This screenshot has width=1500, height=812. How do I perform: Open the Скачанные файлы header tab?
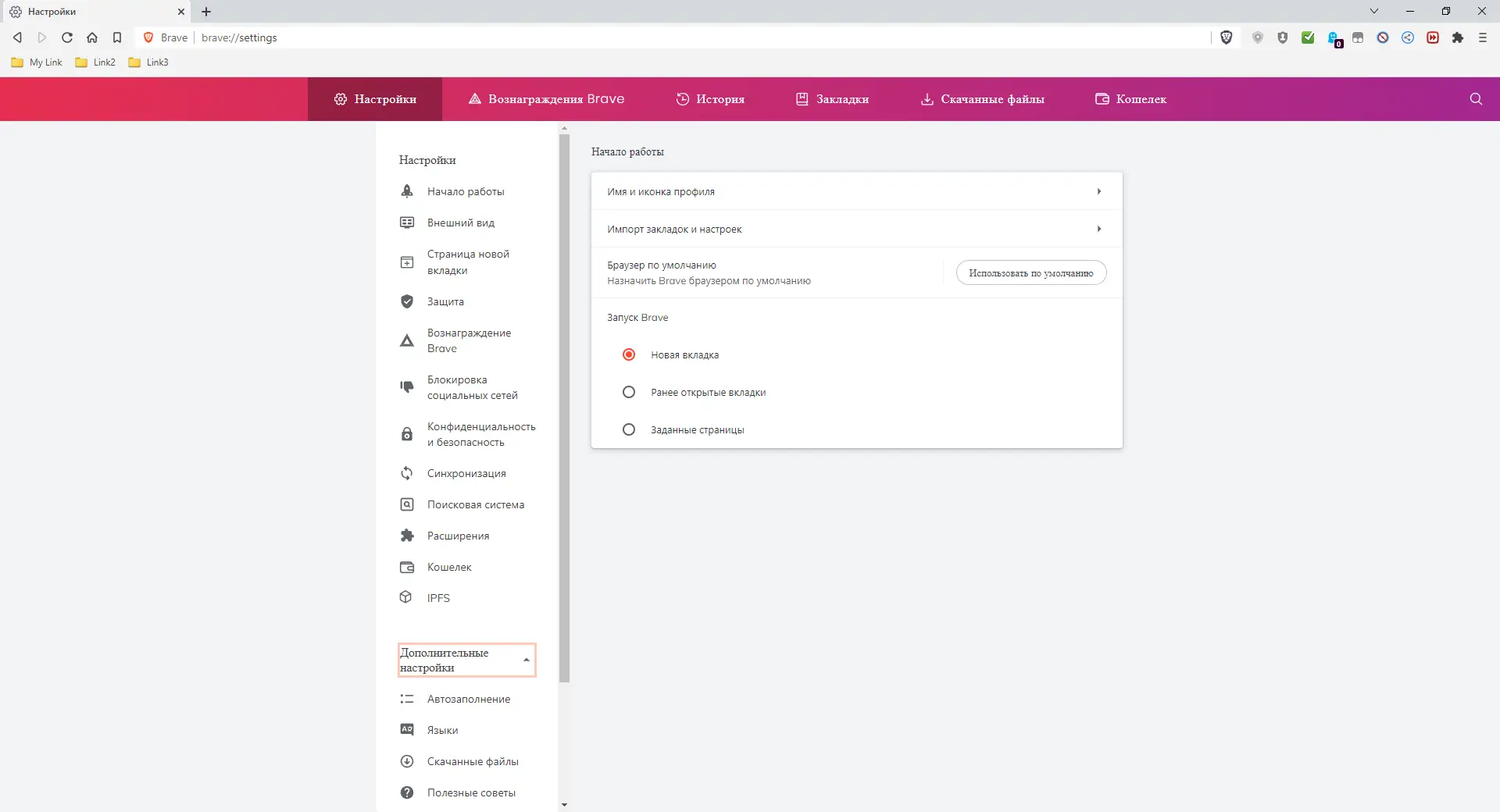(982, 99)
